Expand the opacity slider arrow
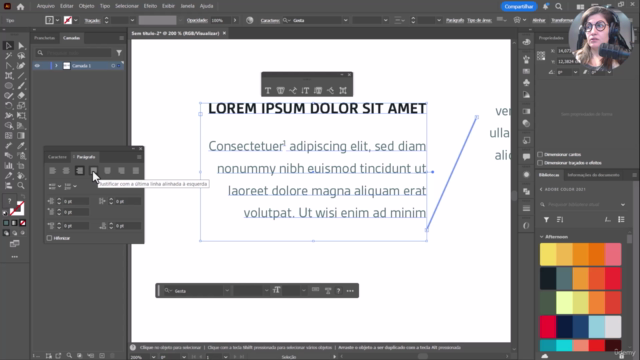This screenshot has width=640, height=360. pos(235,20)
